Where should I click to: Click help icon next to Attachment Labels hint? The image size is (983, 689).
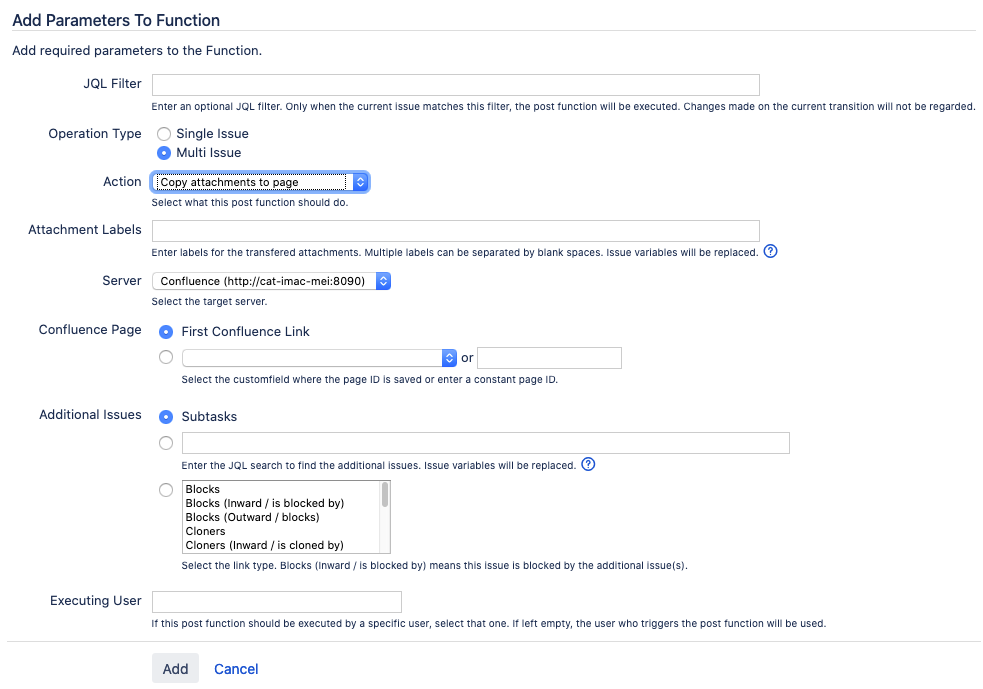pyautogui.click(x=771, y=251)
